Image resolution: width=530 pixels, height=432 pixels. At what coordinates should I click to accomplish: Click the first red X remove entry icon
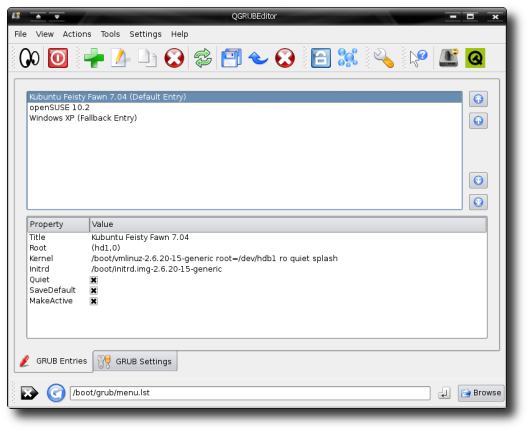174,58
